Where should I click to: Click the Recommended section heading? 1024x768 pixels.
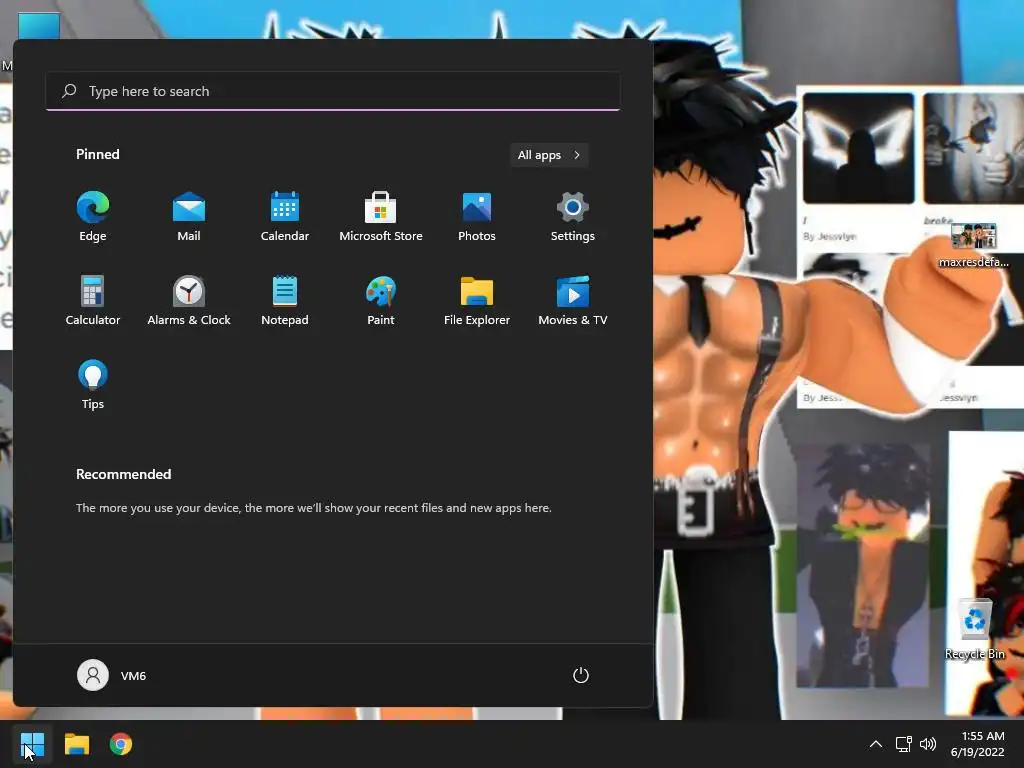coord(123,474)
